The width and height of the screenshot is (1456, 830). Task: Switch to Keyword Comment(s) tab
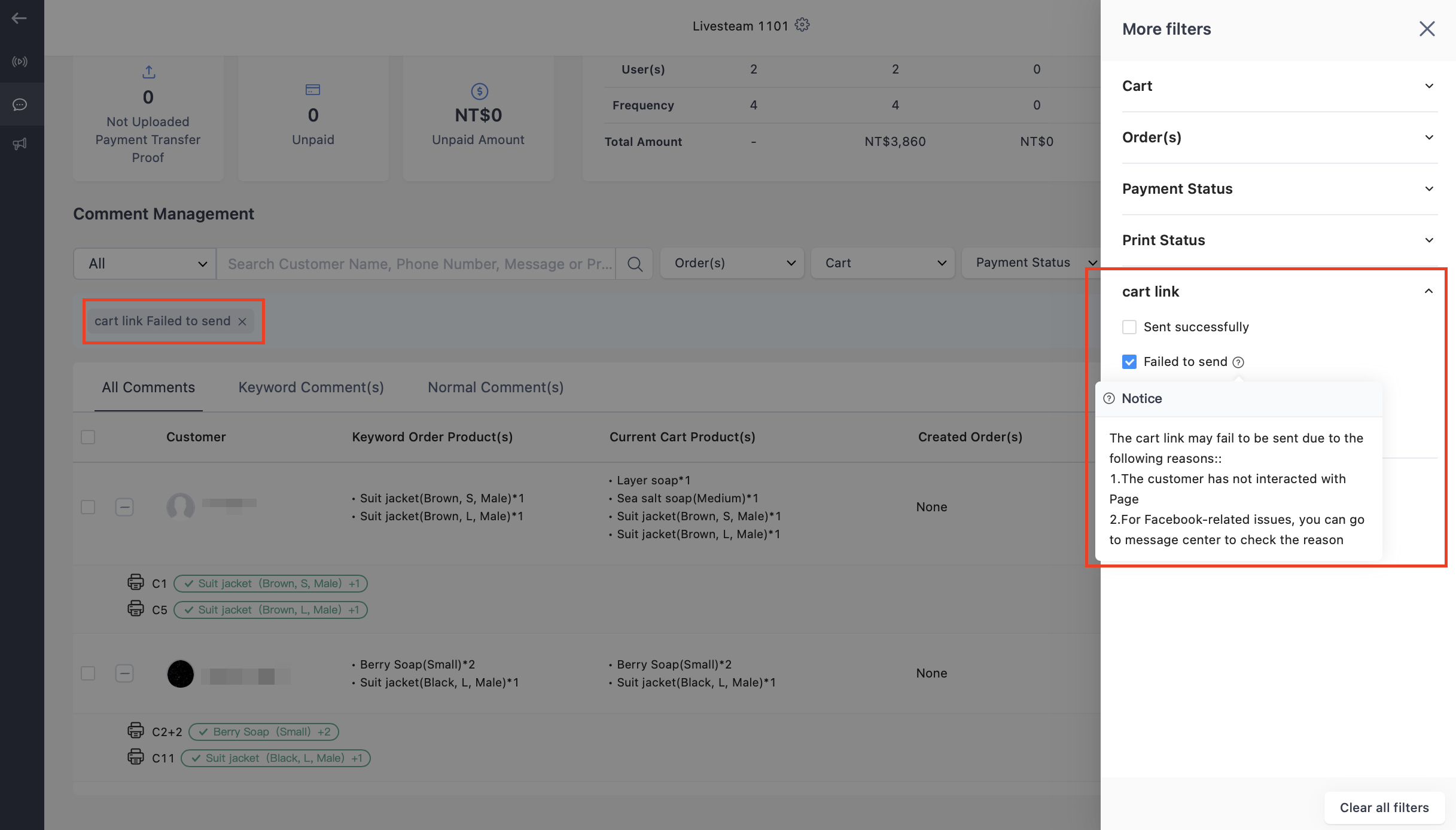coord(311,387)
